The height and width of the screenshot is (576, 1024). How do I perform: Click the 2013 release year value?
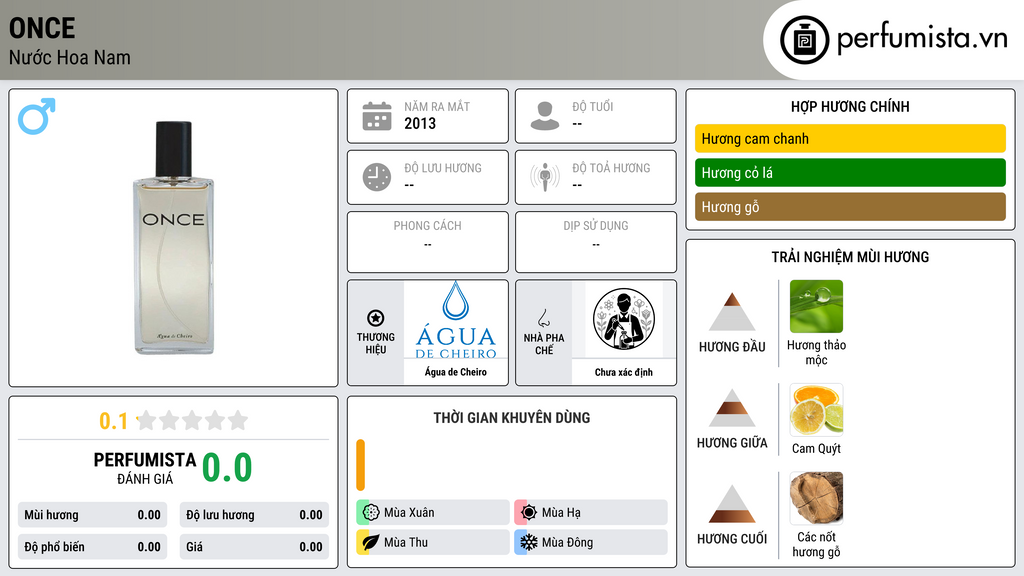pos(420,123)
